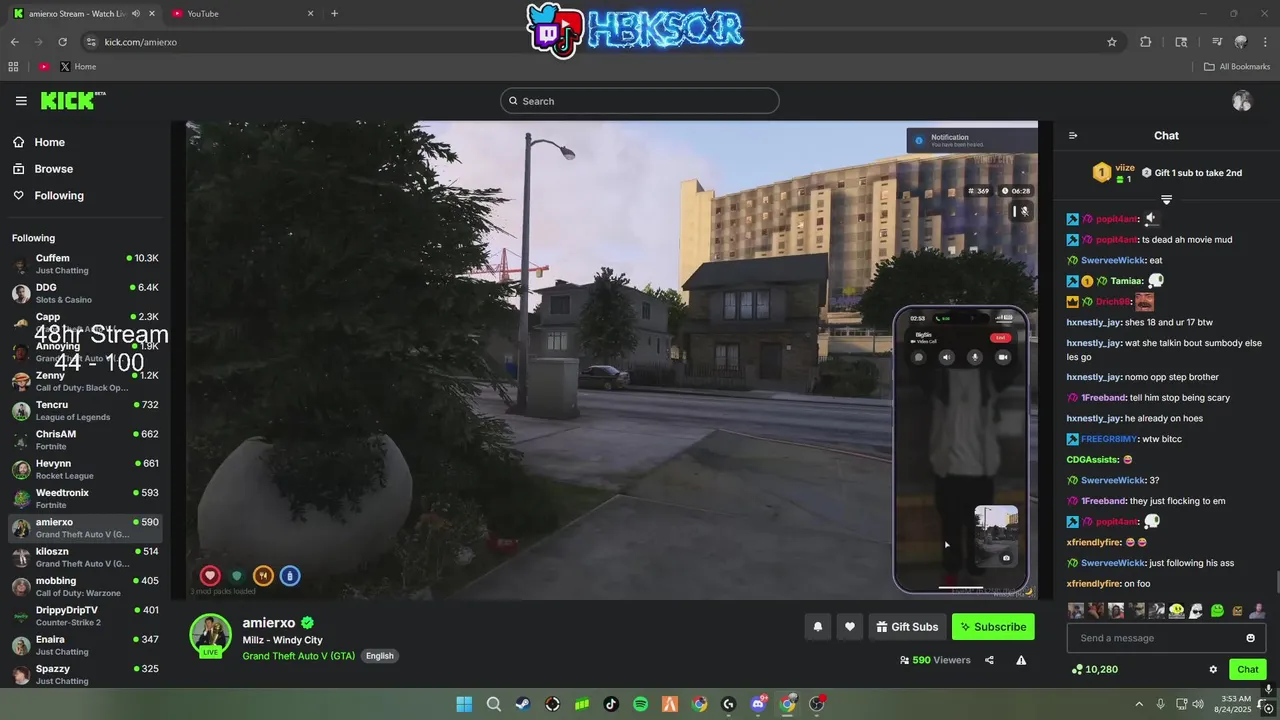The image size is (1280, 720).
Task: Collapse the chat panel
Action: pyautogui.click(x=1073, y=136)
